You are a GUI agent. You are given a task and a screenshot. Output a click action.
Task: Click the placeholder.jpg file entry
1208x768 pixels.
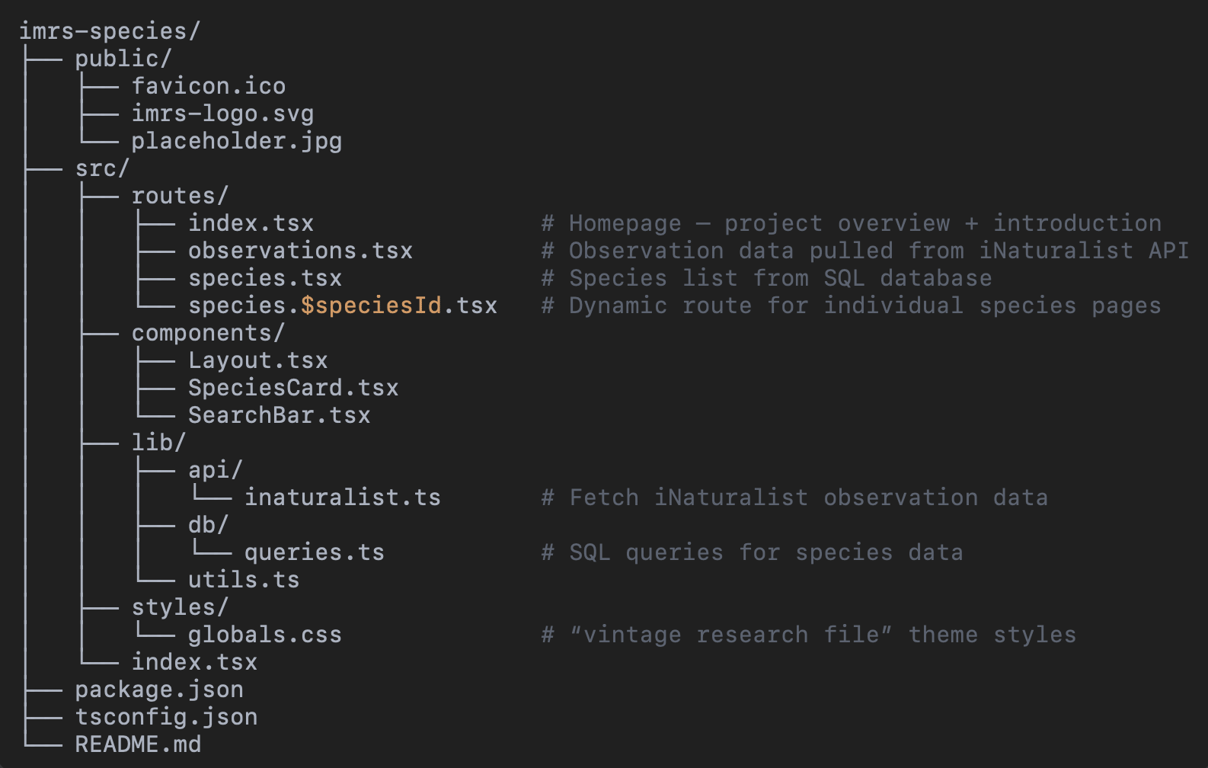pyautogui.click(x=236, y=141)
